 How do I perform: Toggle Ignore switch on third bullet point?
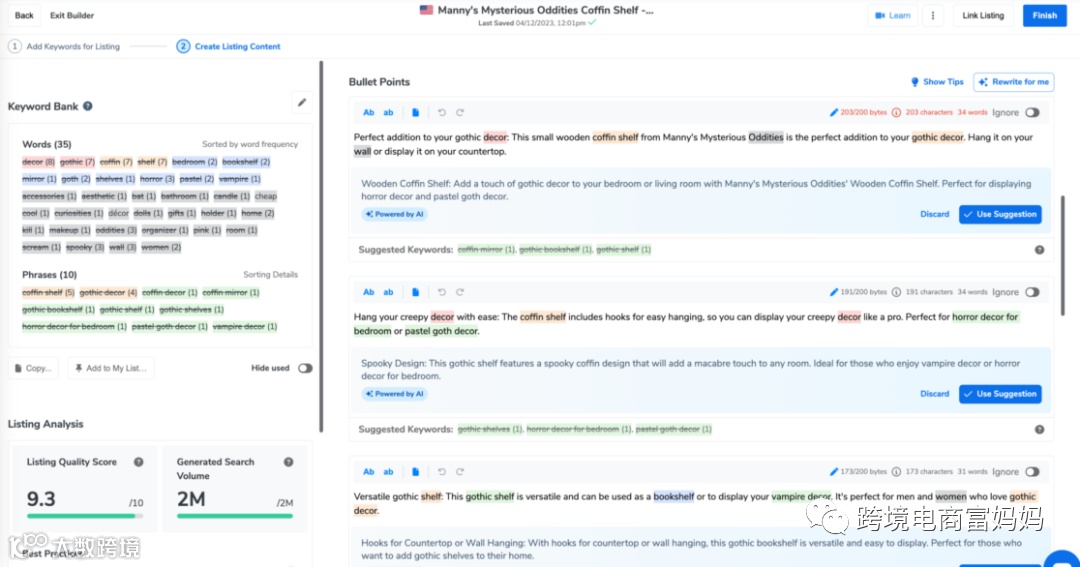[x=1032, y=472]
